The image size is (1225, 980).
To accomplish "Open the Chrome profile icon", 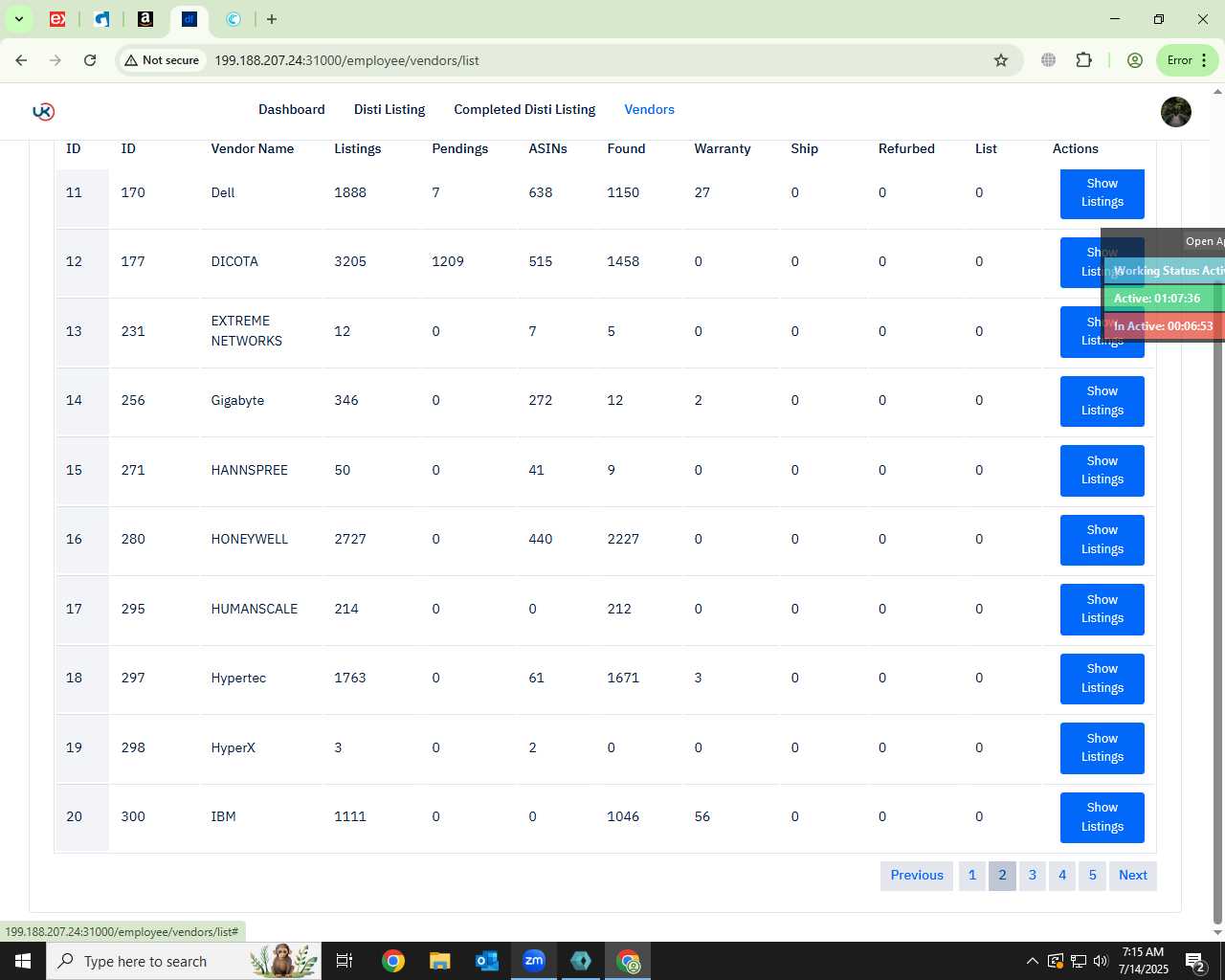I will [1135, 60].
